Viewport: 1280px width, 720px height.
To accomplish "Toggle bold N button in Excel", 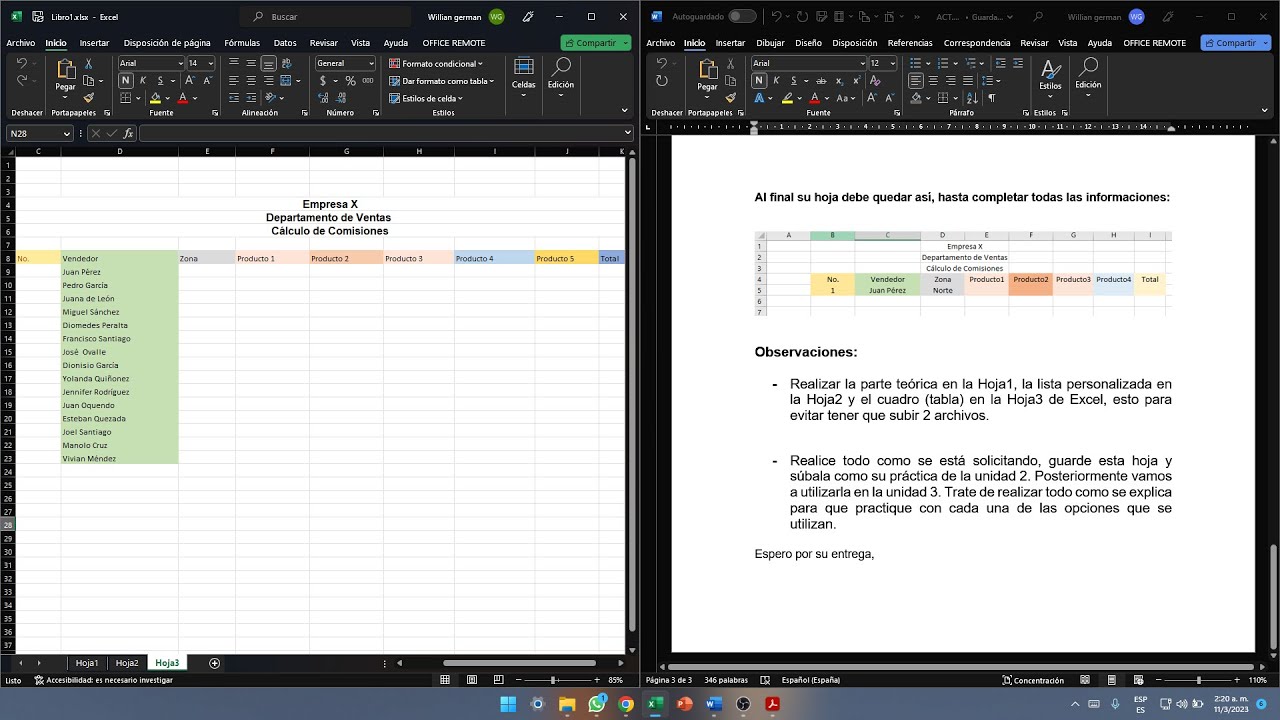I will tap(126, 81).
